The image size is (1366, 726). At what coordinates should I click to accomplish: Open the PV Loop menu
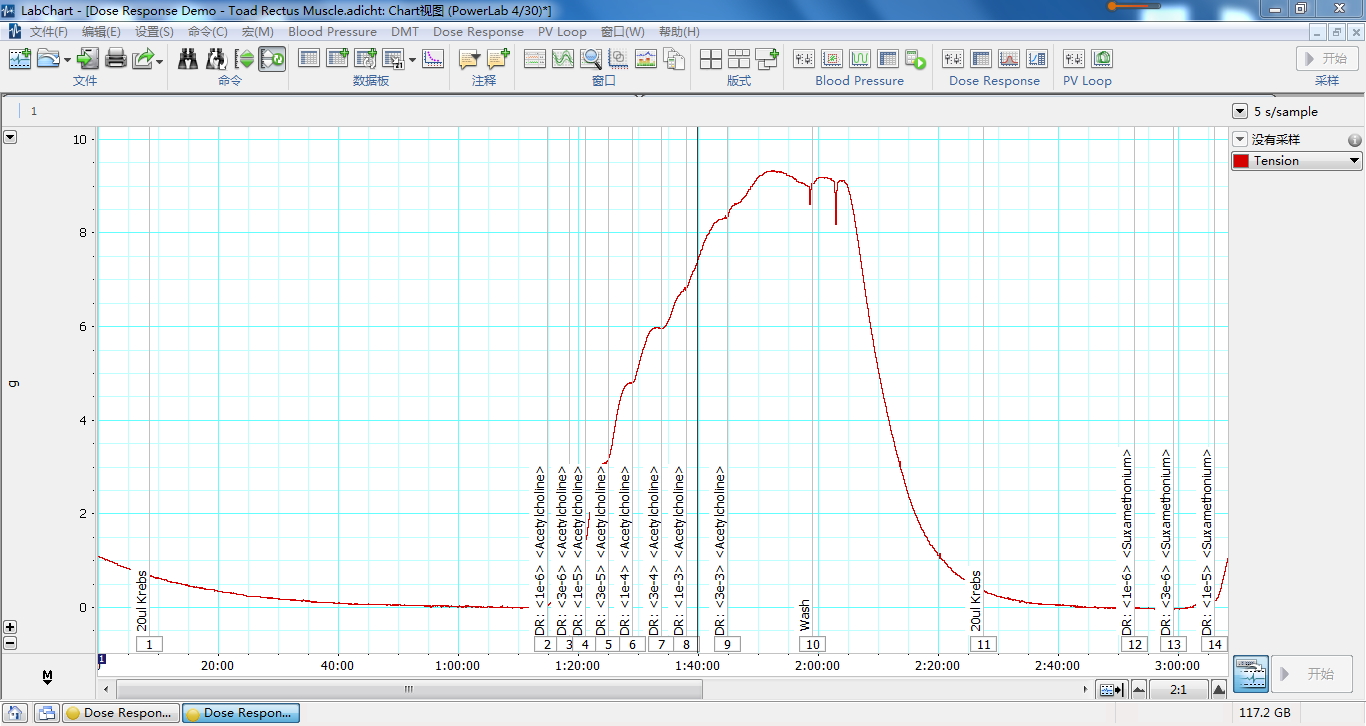click(x=562, y=32)
